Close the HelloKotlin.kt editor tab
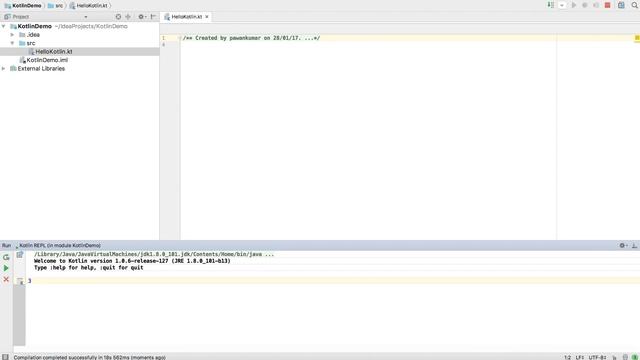Image resolution: width=640 pixels, height=360 pixels. 207,17
